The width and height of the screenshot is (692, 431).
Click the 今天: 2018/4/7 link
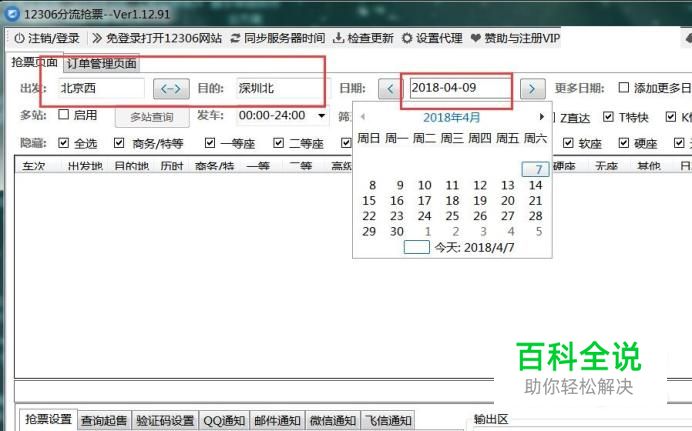[474, 247]
